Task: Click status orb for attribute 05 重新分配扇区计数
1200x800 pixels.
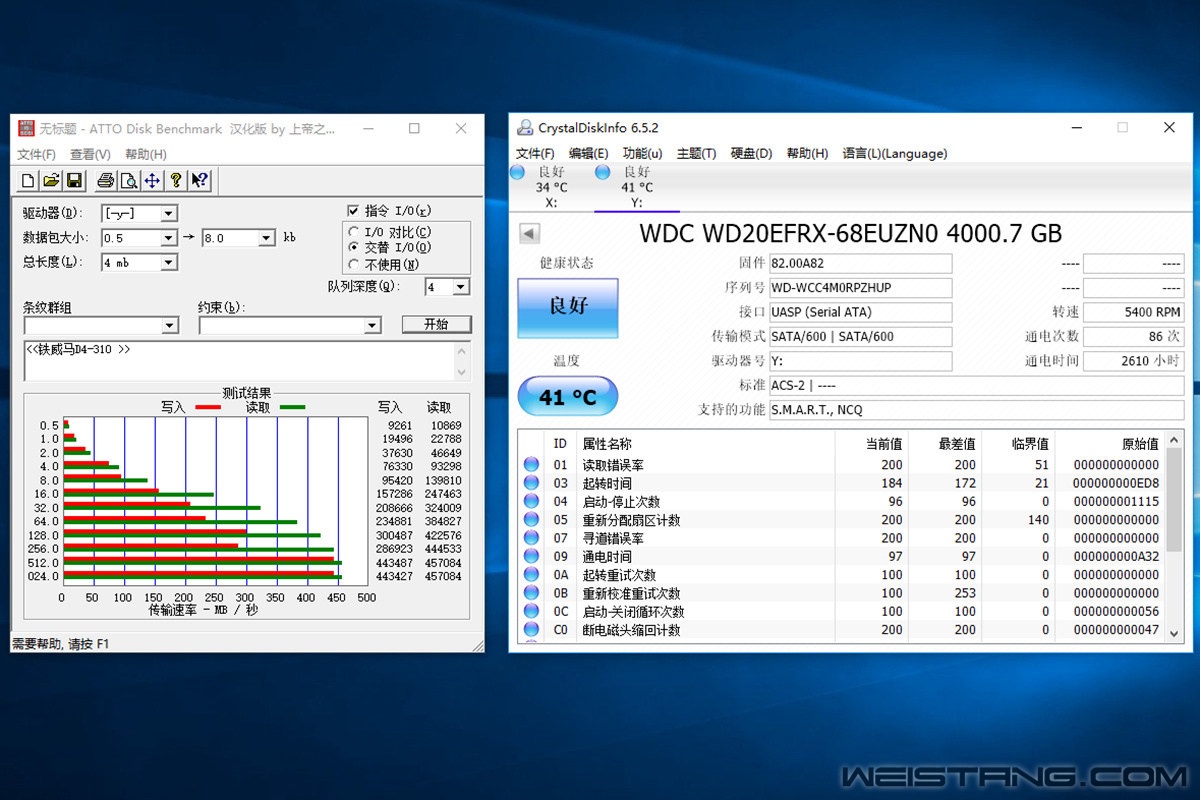Action: pyautogui.click(x=531, y=520)
